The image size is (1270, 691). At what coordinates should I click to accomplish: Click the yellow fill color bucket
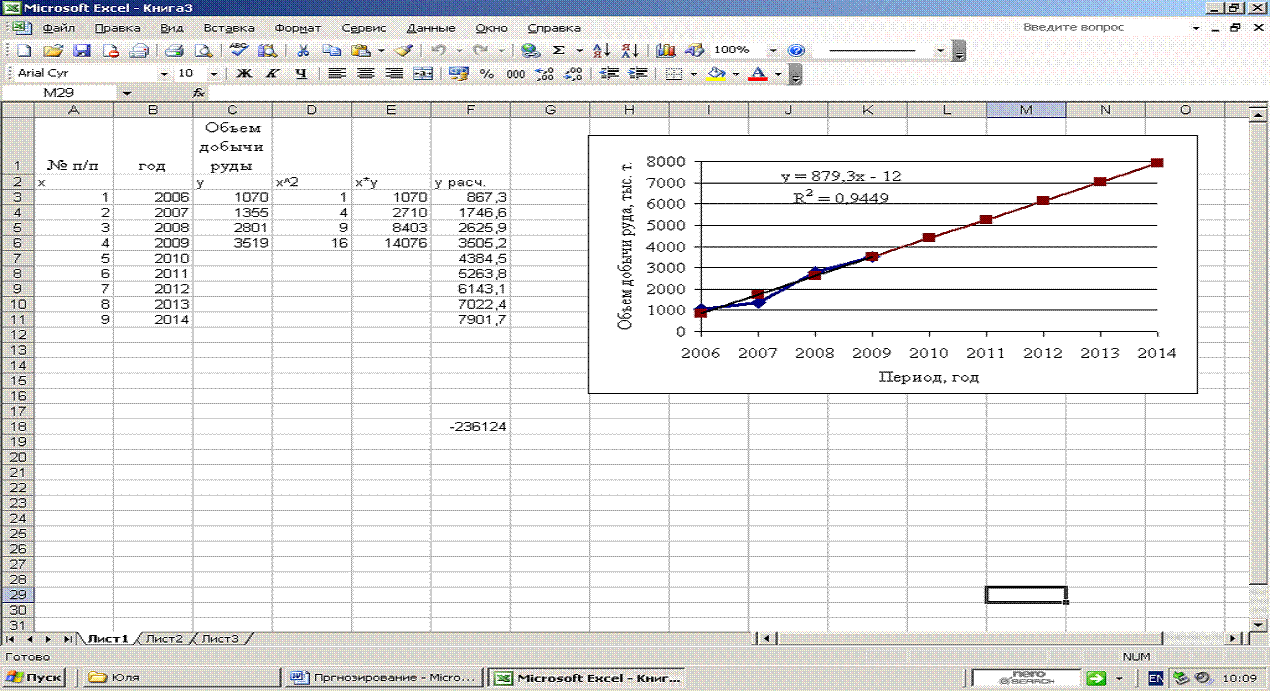(x=715, y=74)
